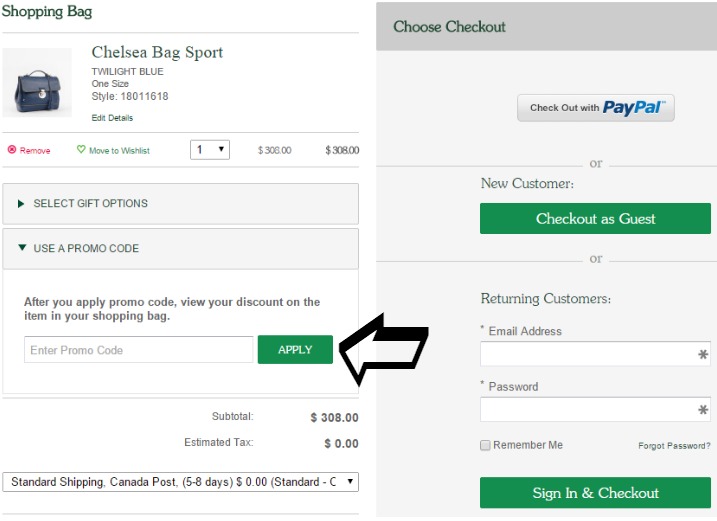717x521 pixels.
Task: Expand the Select Gift Options section
Action: click(x=181, y=204)
